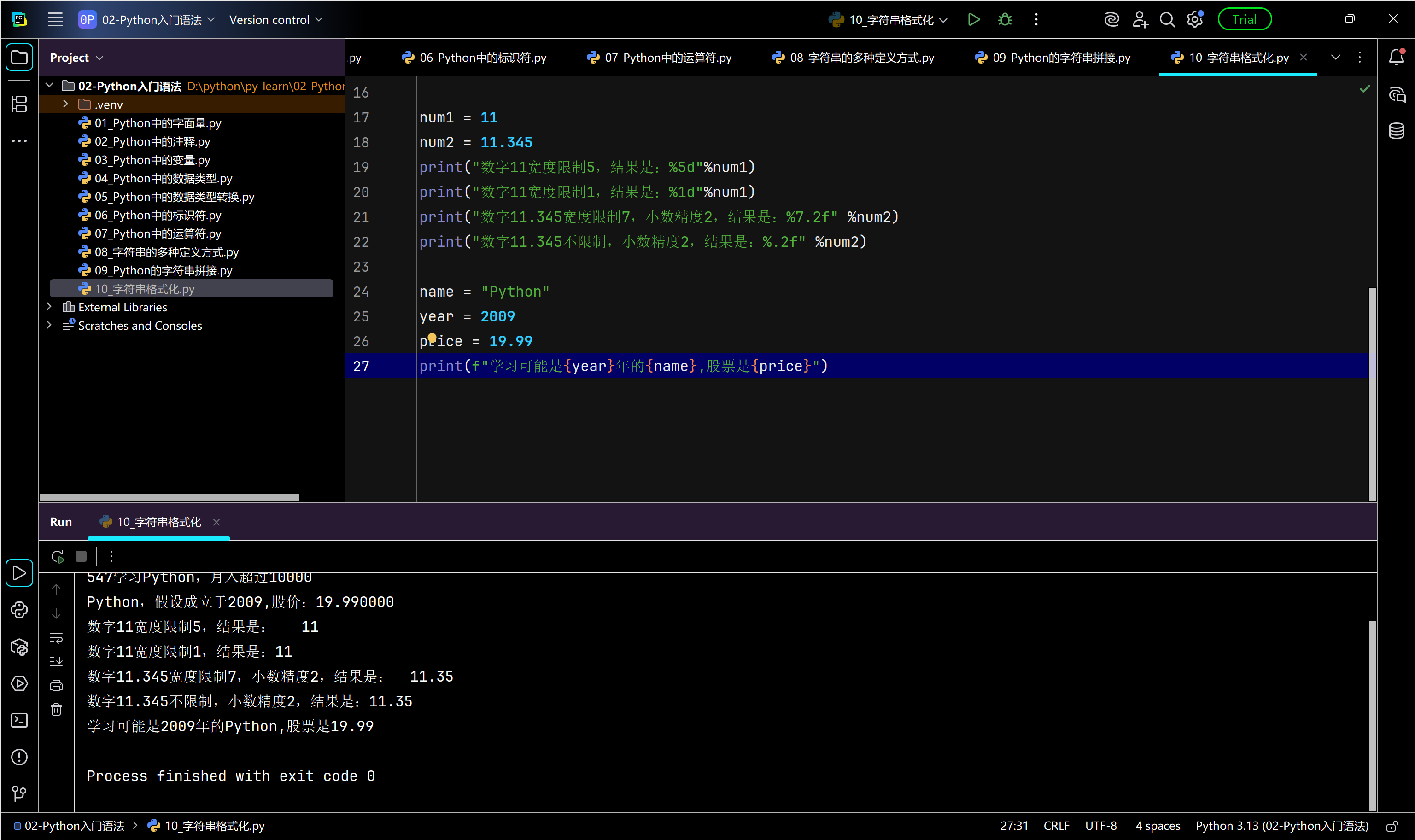Toggle read-only lock in status bar

[1392, 826]
